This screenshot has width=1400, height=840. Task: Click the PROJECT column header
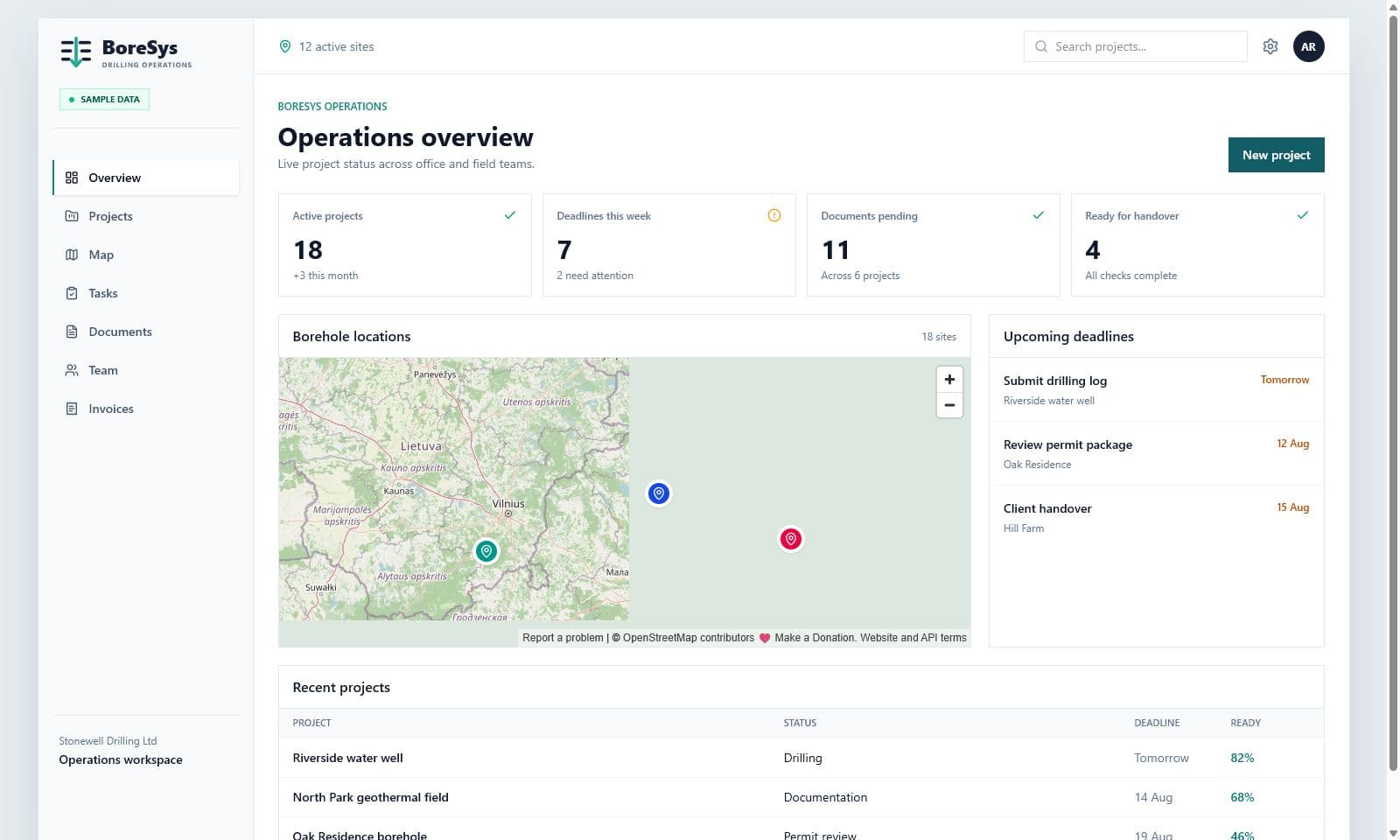tap(311, 723)
